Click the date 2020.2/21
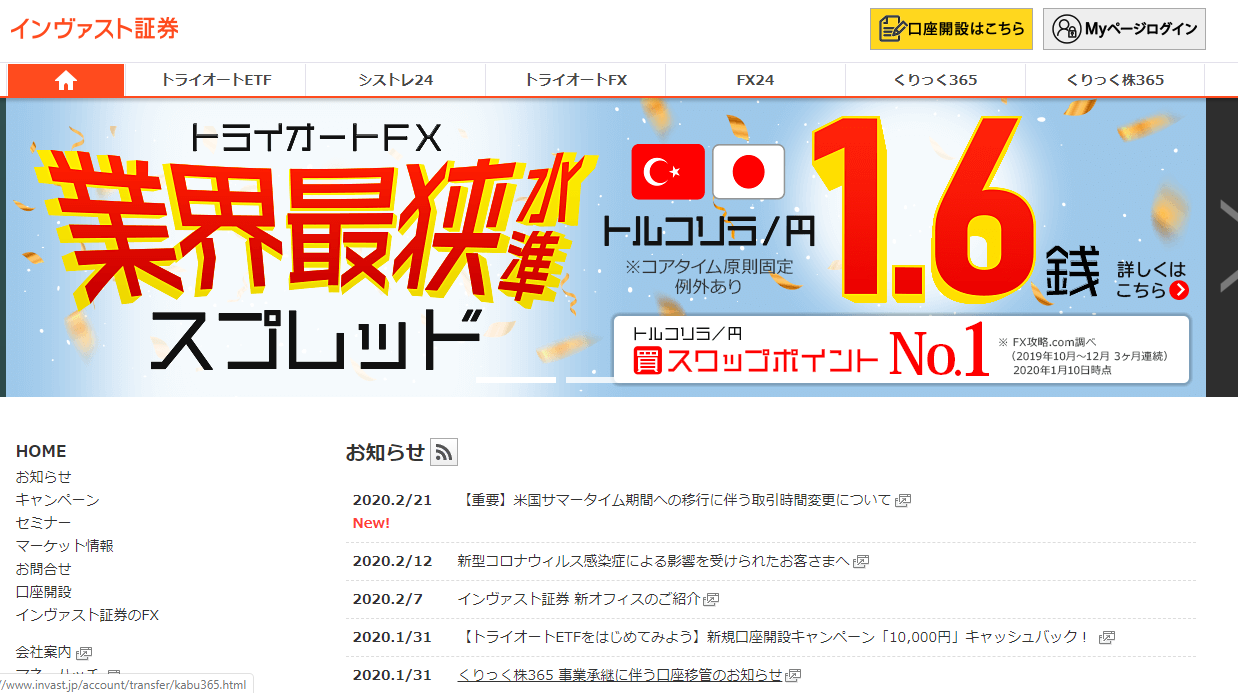 pos(392,500)
